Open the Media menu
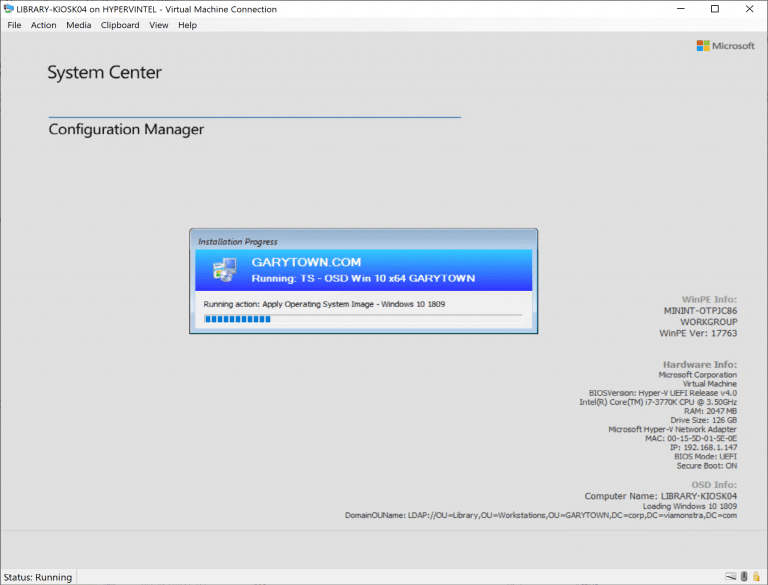 click(79, 25)
